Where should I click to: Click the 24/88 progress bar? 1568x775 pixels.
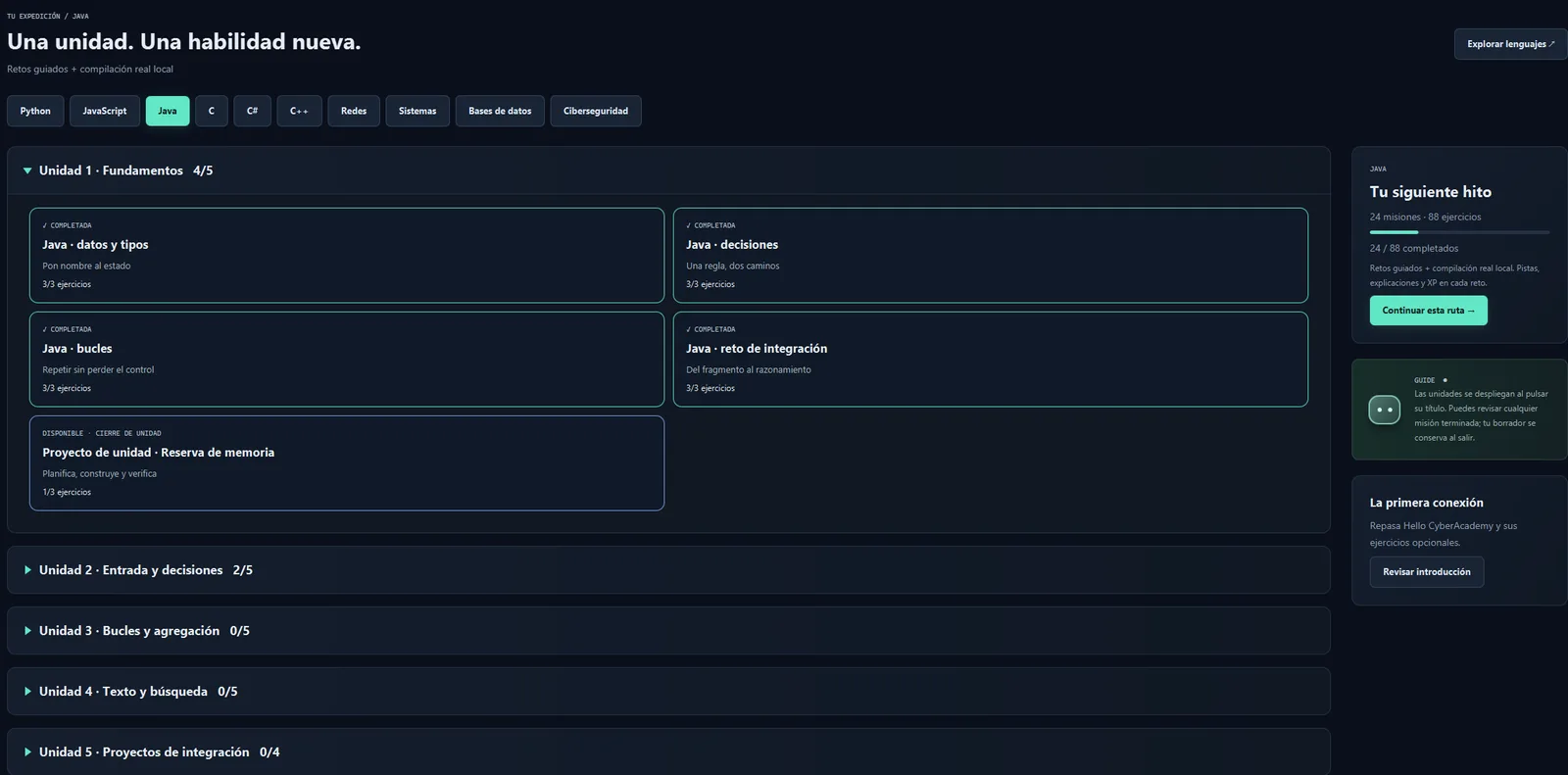click(x=1459, y=232)
